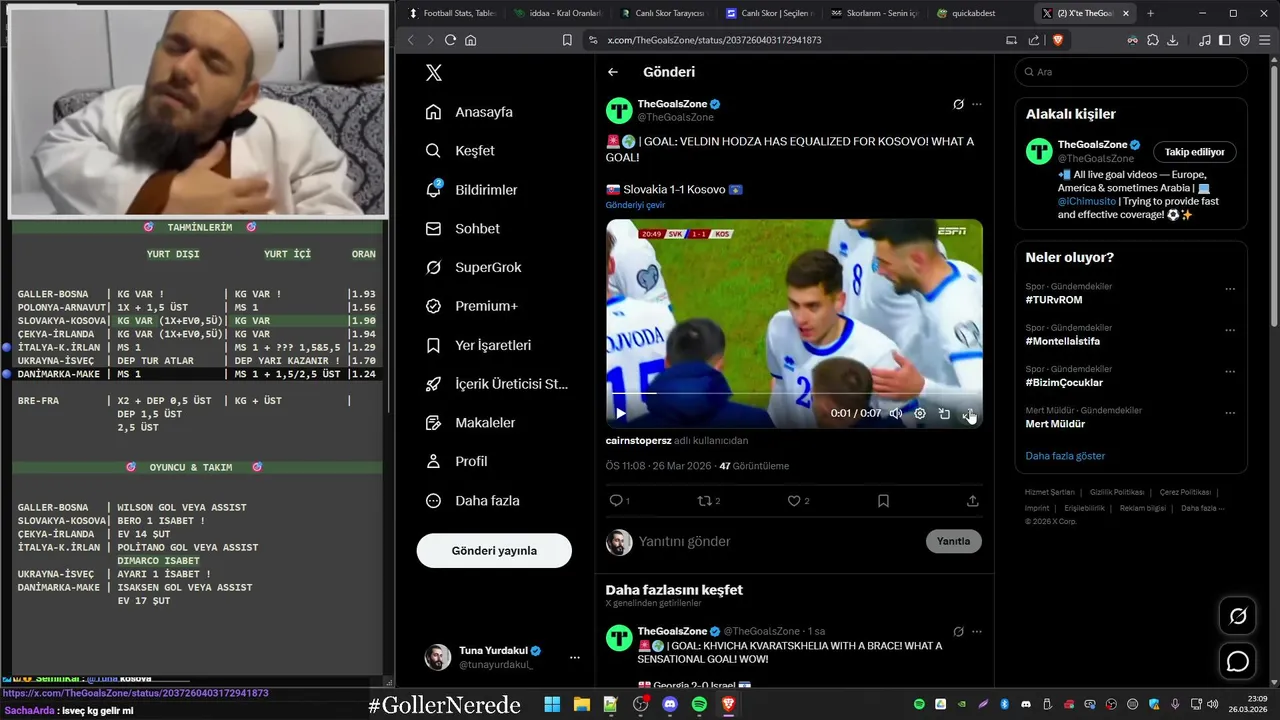Open options for #BizimÇocuklar trend
Screen dimensions: 1280x720
tap(1230, 371)
